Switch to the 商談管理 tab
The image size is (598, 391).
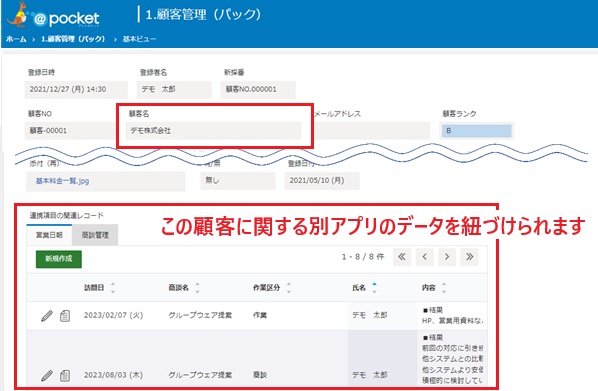(x=95, y=235)
